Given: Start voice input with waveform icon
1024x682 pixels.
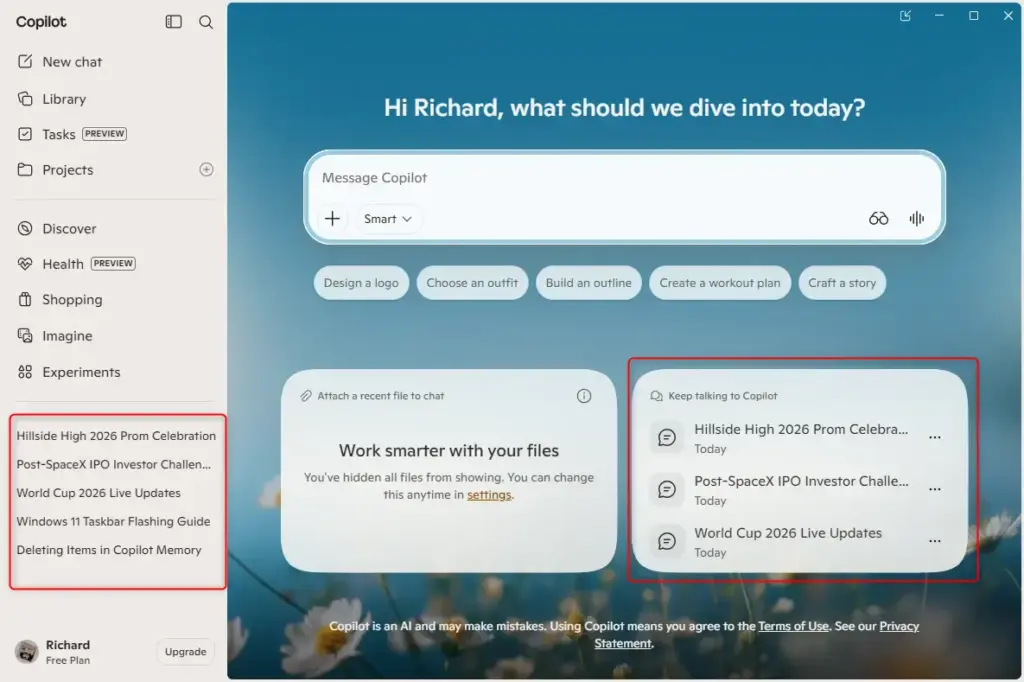Looking at the screenshot, I should (917, 219).
